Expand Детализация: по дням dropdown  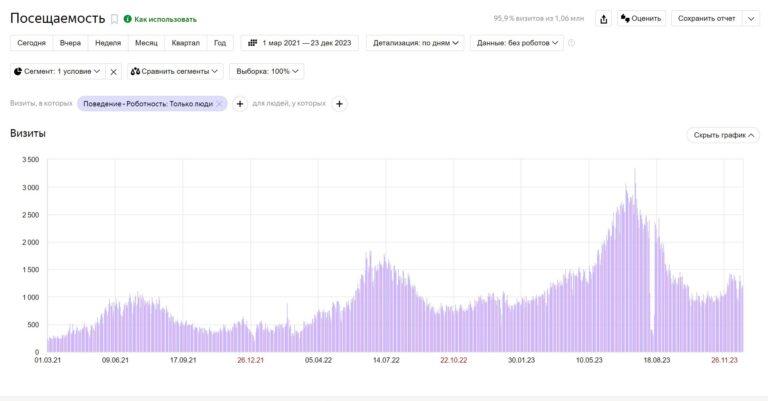click(x=415, y=43)
